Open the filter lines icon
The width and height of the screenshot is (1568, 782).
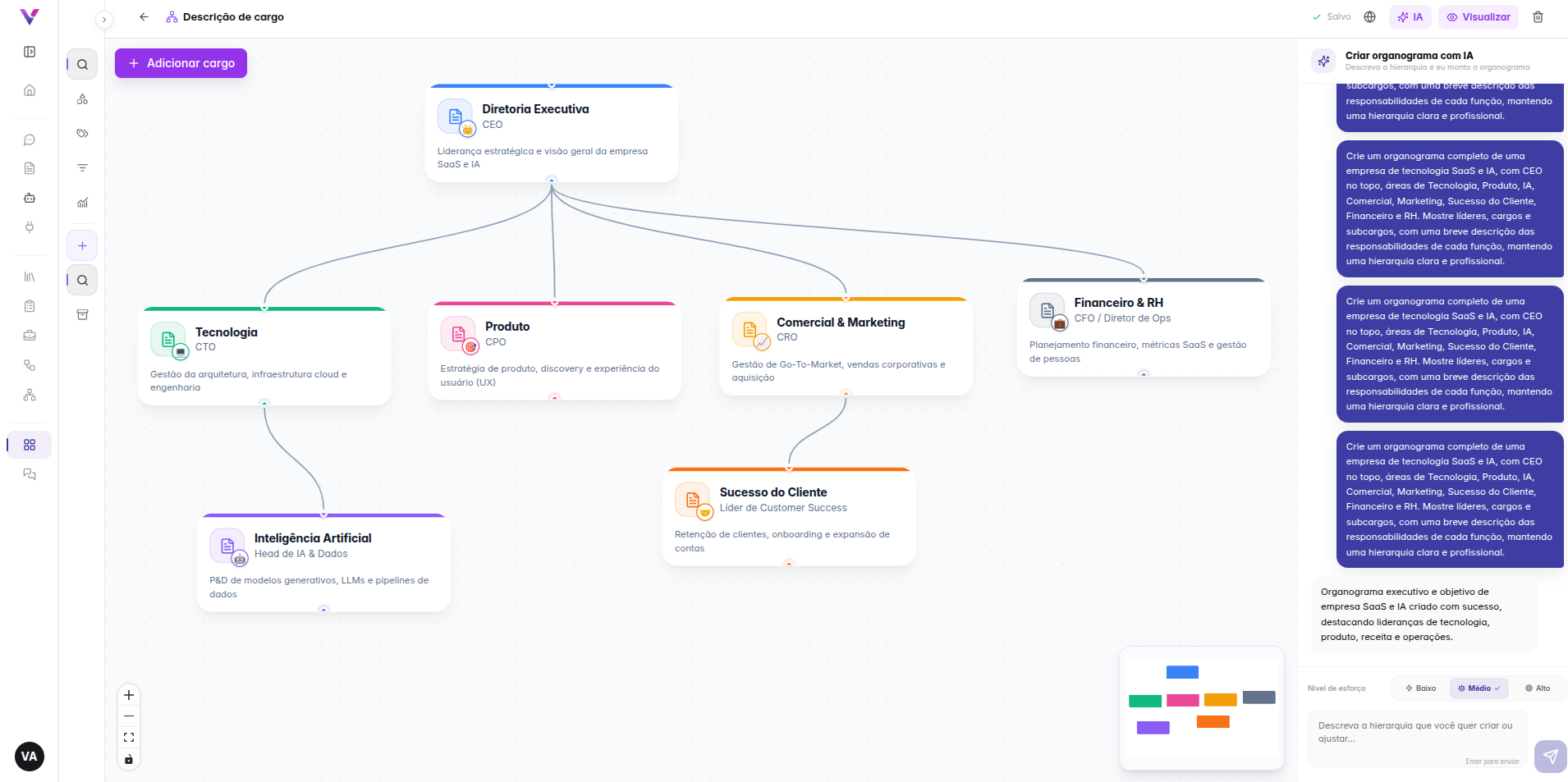82,167
